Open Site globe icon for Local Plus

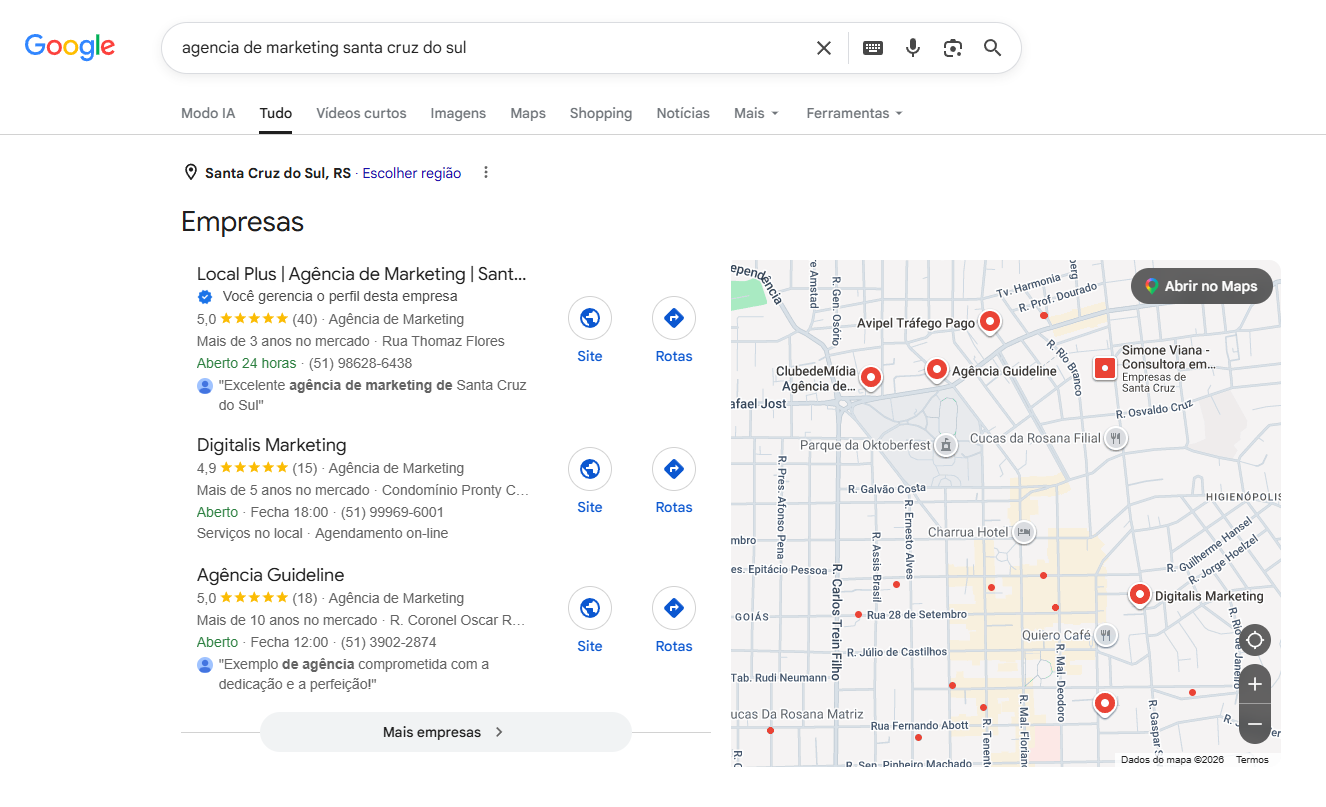(590, 318)
